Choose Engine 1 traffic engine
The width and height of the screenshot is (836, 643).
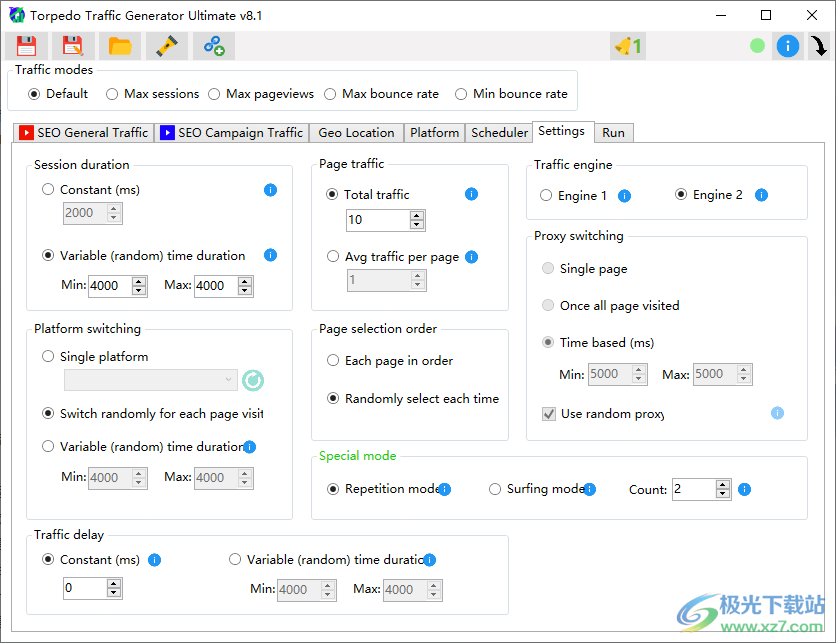(573, 196)
